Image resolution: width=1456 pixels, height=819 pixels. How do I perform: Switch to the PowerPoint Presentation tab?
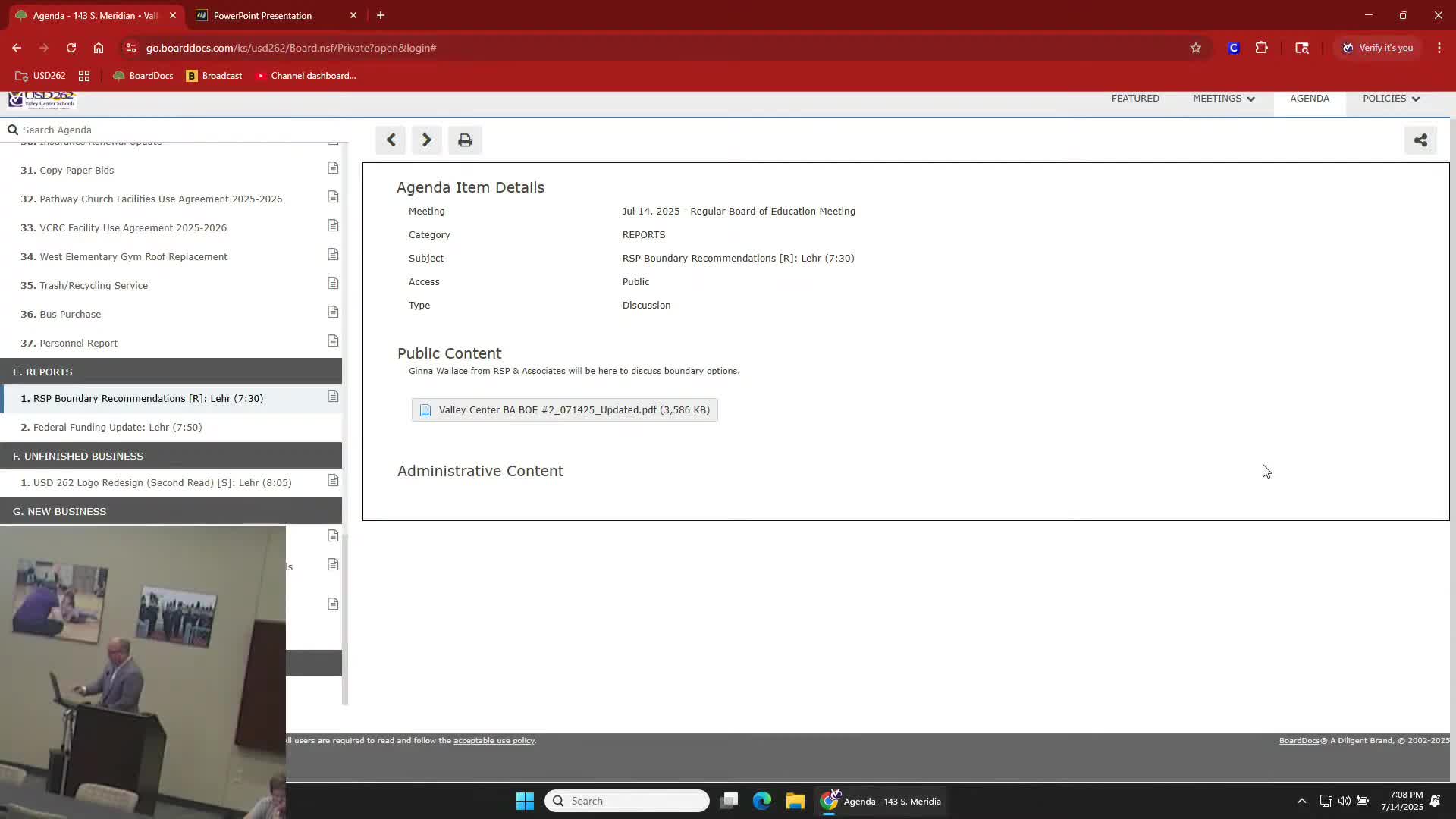[x=262, y=15]
